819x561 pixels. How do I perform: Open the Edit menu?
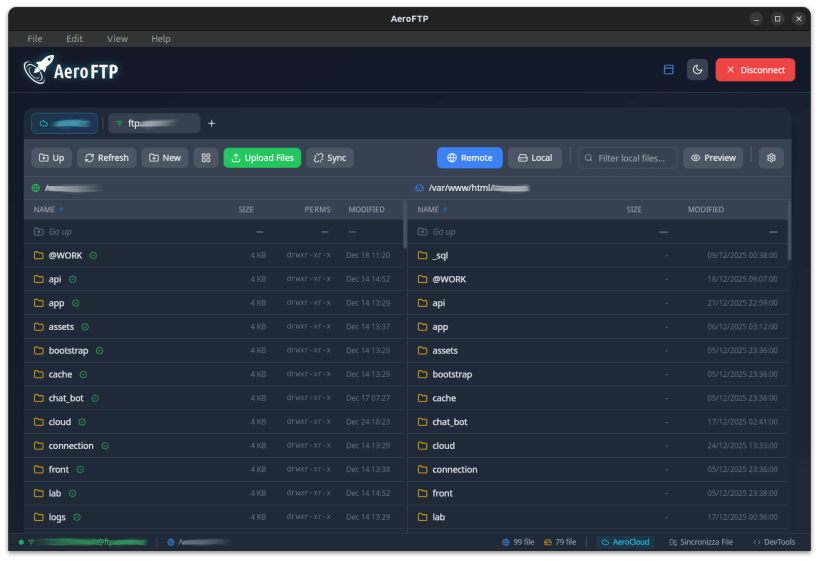pyautogui.click(x=74, y=39)
